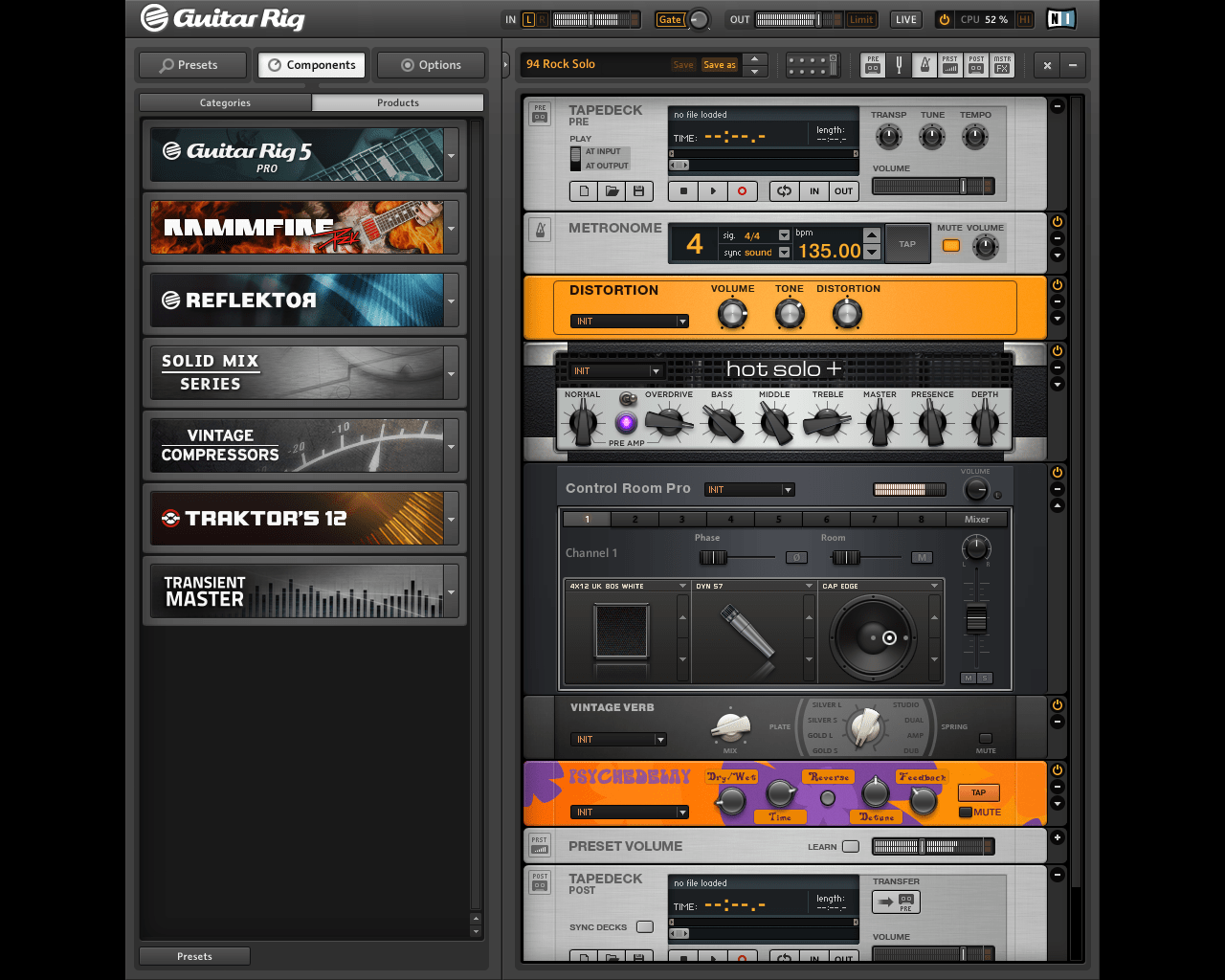Toggle Tapedeck Post icon in rack toolbar

click(x=976, y=65)
